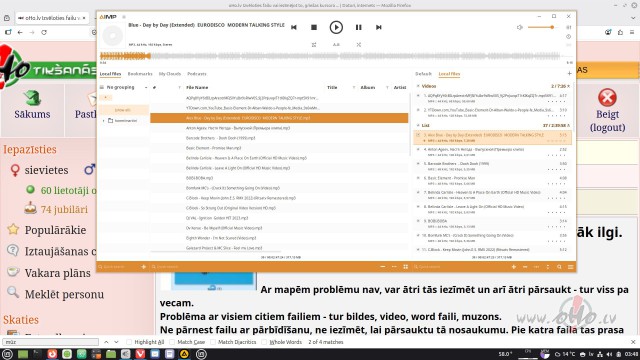Adjust the AIMP volume slider

542,27
